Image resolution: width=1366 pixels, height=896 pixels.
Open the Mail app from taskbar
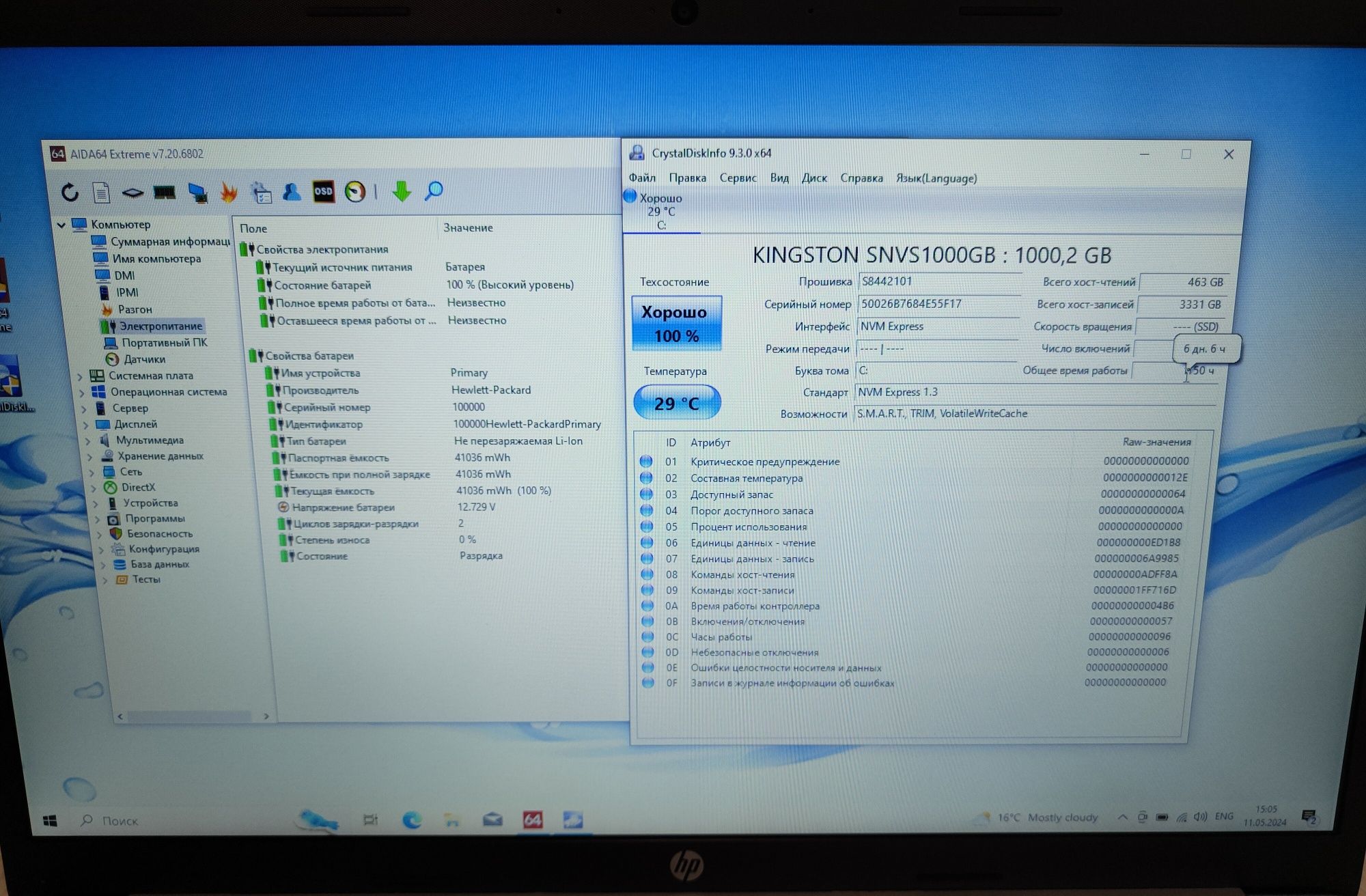pos(492,820)
